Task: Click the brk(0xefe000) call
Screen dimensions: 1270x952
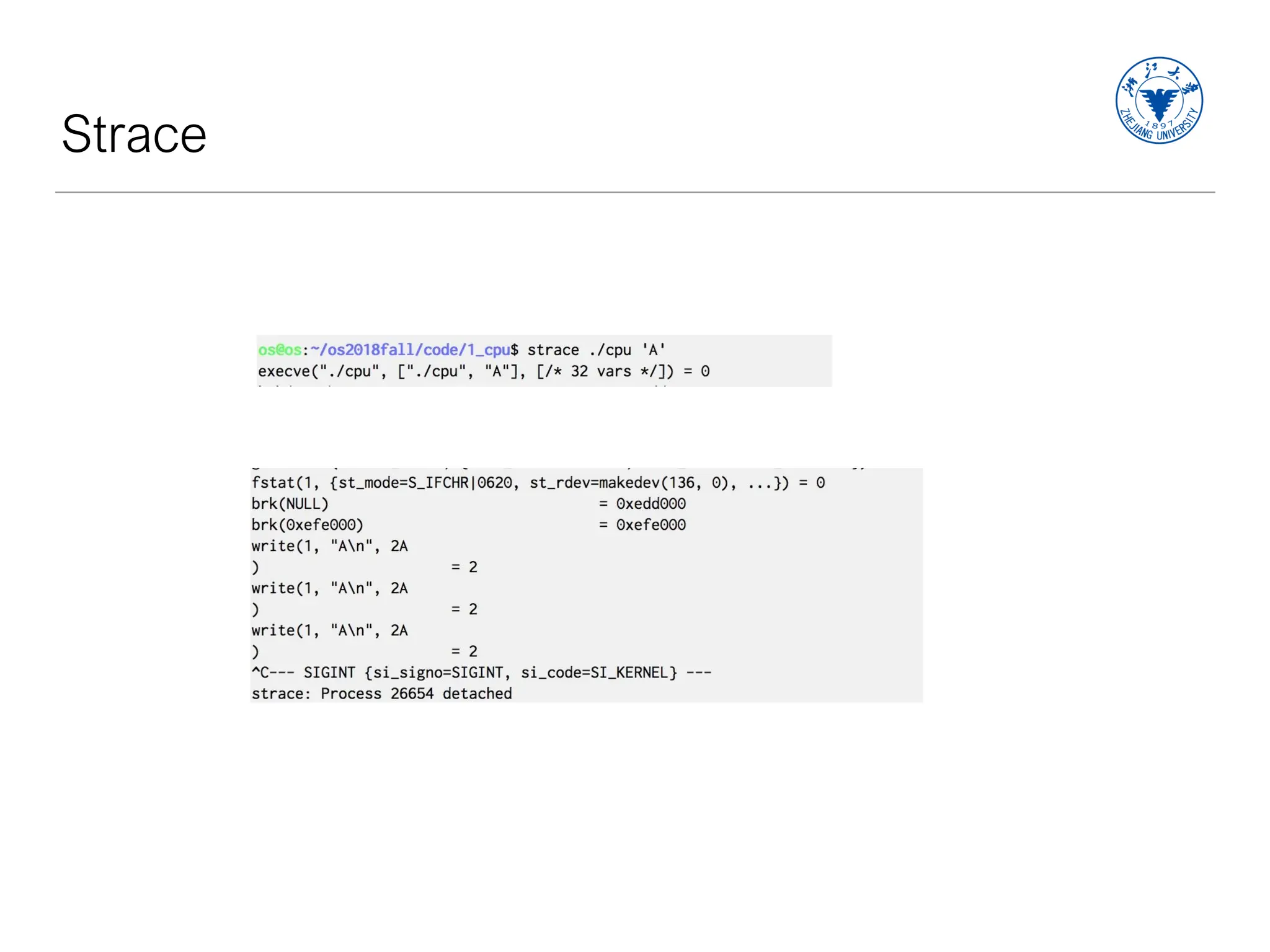Action: 307,525
